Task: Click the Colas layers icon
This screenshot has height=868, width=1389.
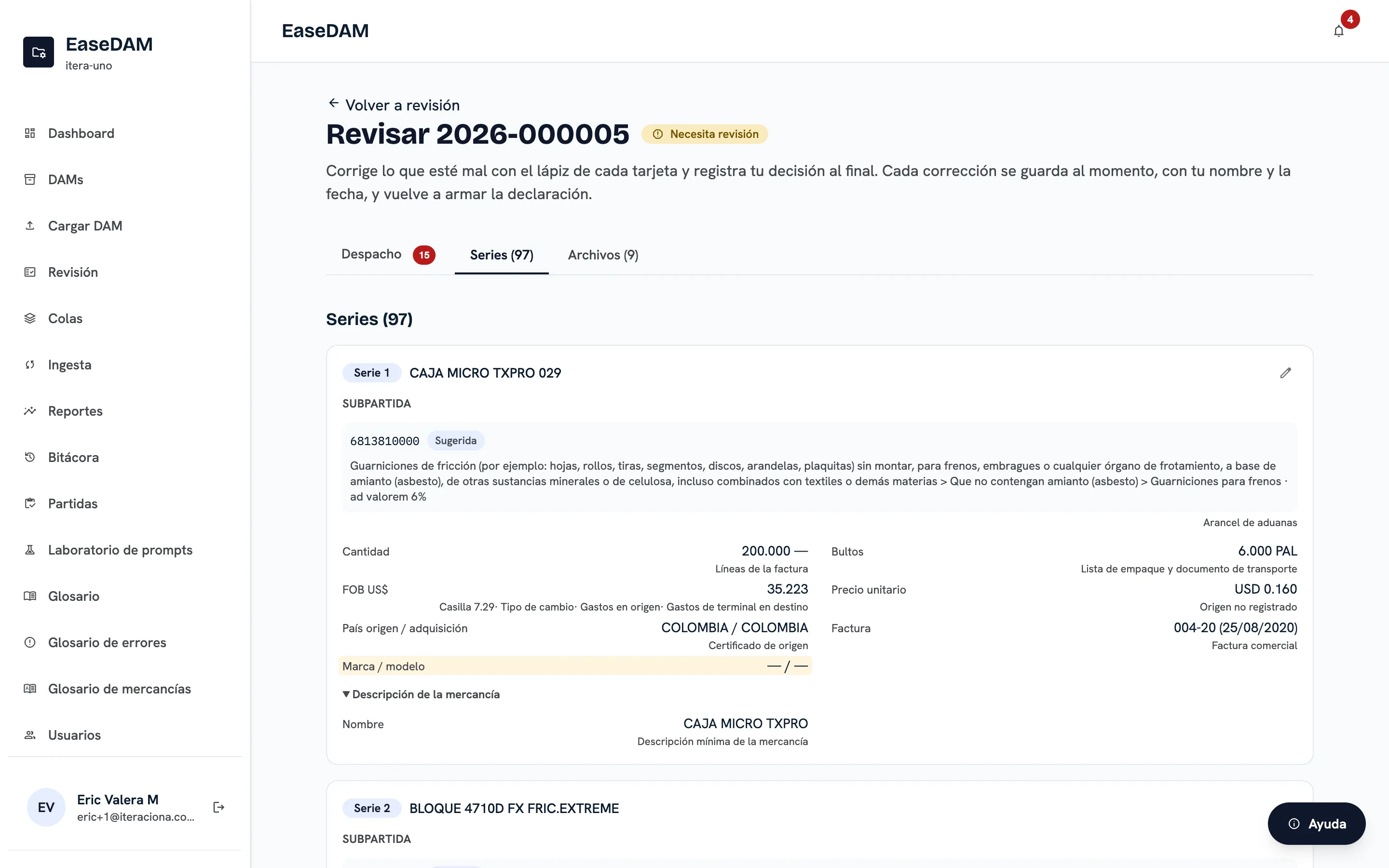Action: (x=30, y=319)
